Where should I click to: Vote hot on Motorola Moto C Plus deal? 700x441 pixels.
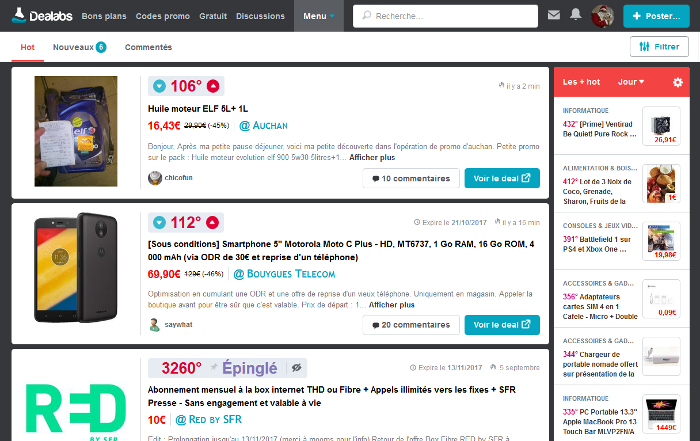[x=212, y=222]
